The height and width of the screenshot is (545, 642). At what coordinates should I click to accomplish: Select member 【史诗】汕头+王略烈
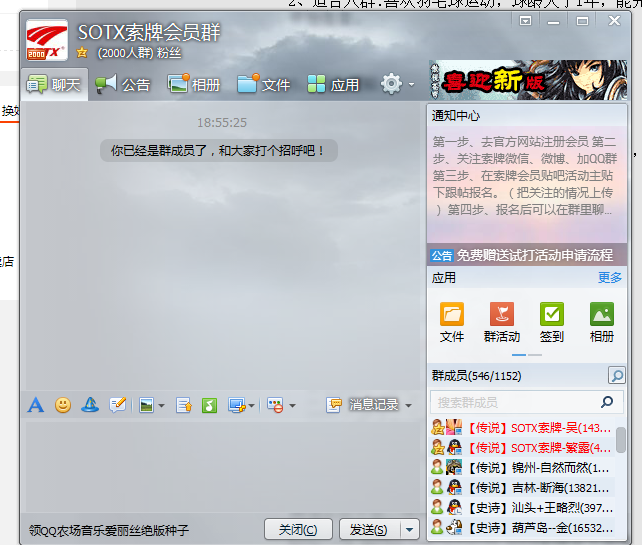[522, 508]
